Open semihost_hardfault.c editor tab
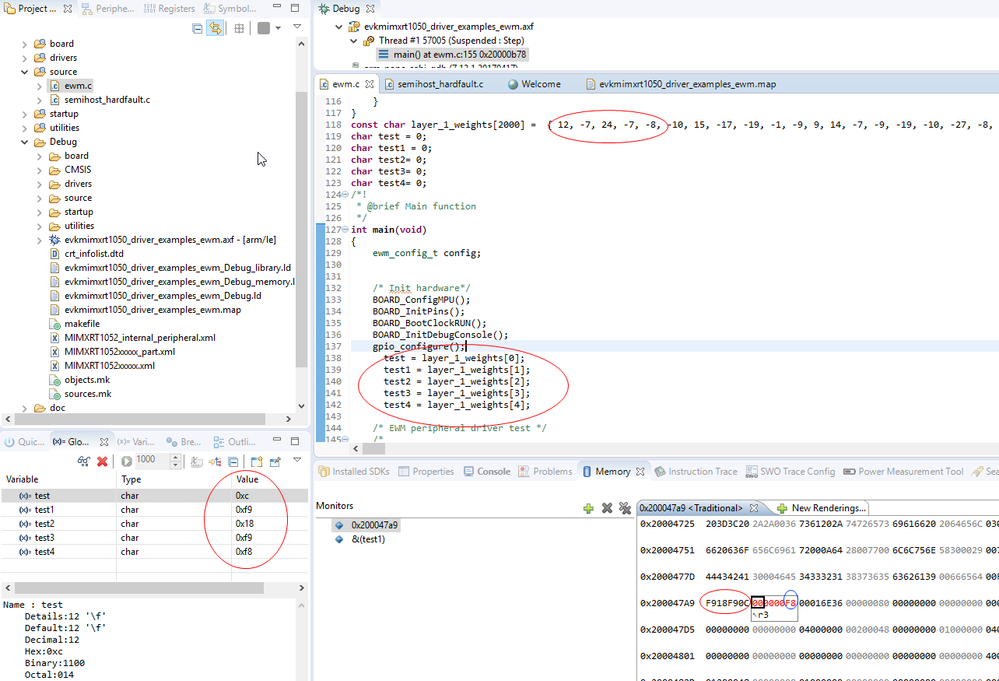The width and height of the screenshot is (999, 681). [x=433, y=84]
